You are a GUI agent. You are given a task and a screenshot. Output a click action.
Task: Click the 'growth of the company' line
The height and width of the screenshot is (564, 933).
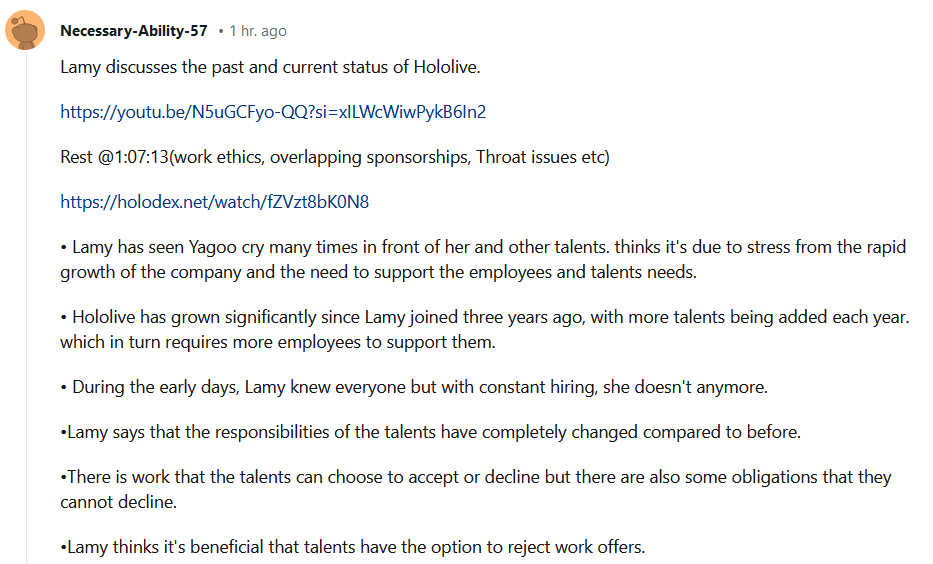378,272
